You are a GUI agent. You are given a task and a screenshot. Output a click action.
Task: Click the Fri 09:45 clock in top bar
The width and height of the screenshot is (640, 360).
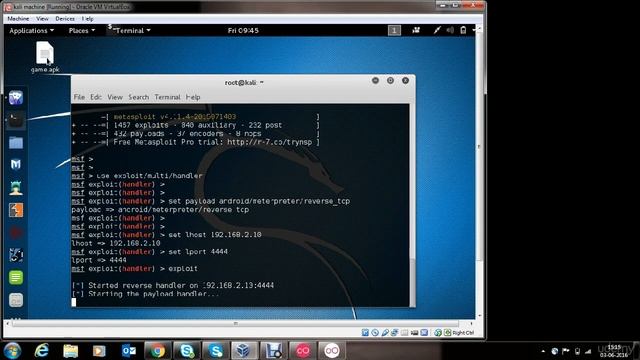(243, 31)
